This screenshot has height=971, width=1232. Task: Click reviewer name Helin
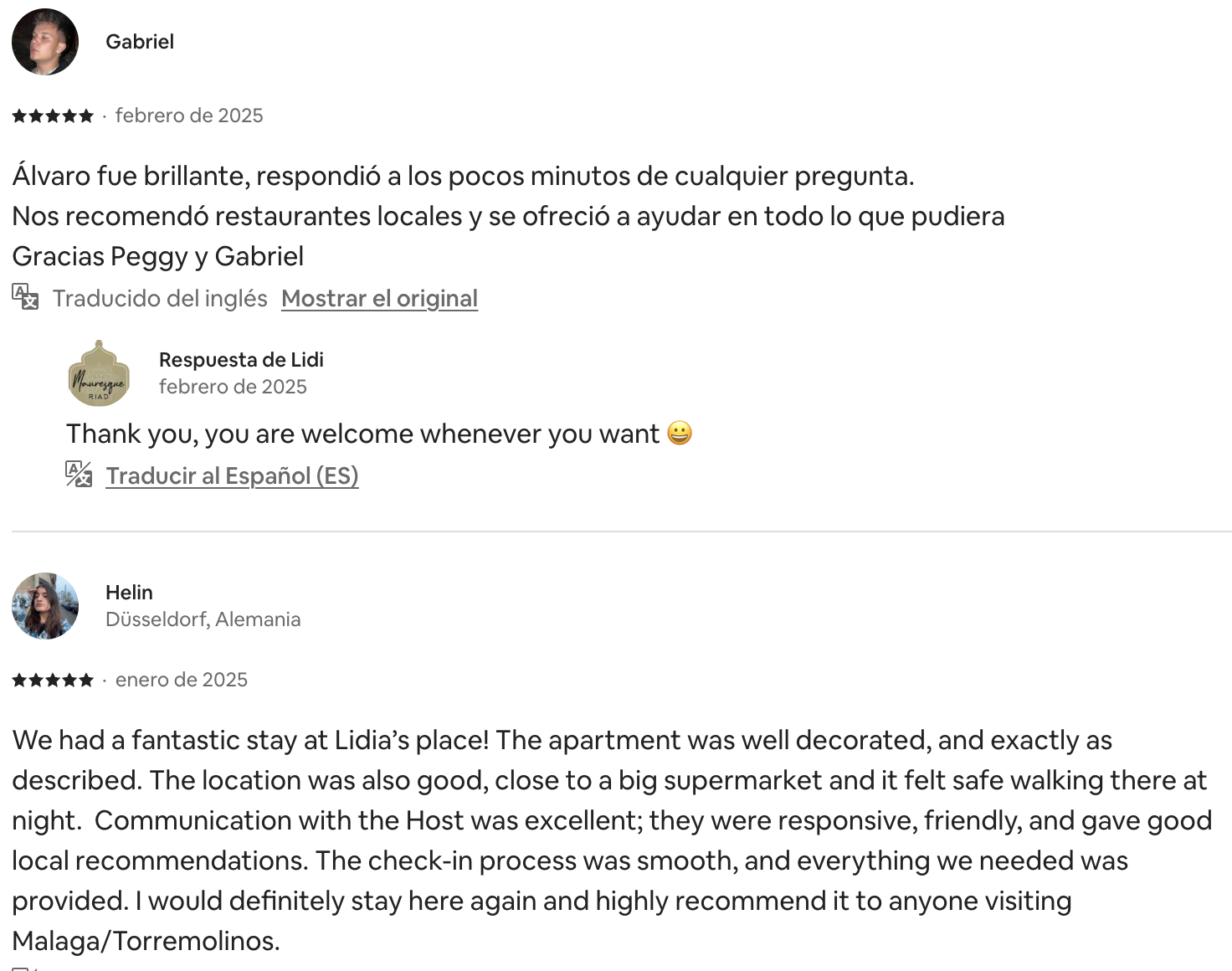[129, 593]
